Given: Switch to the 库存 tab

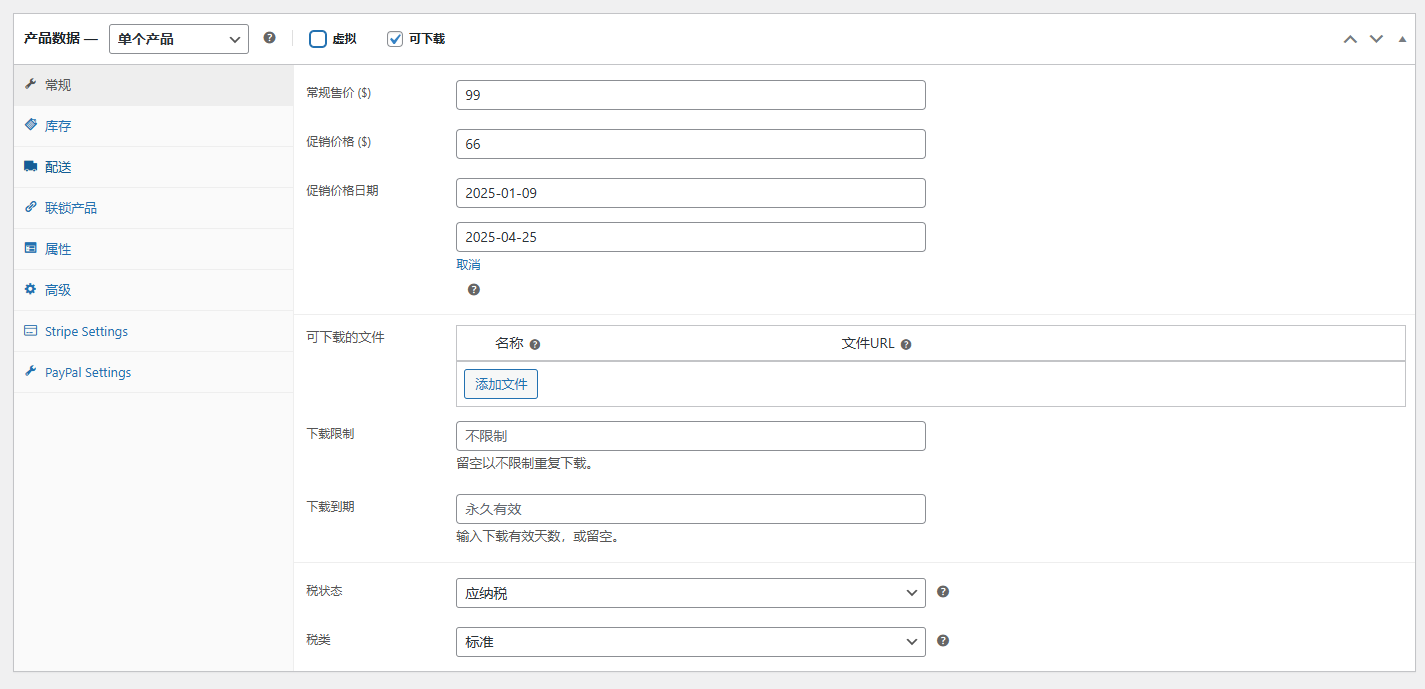Looking at the screenshot, I should pyautogui.click(x=153, y=126).
